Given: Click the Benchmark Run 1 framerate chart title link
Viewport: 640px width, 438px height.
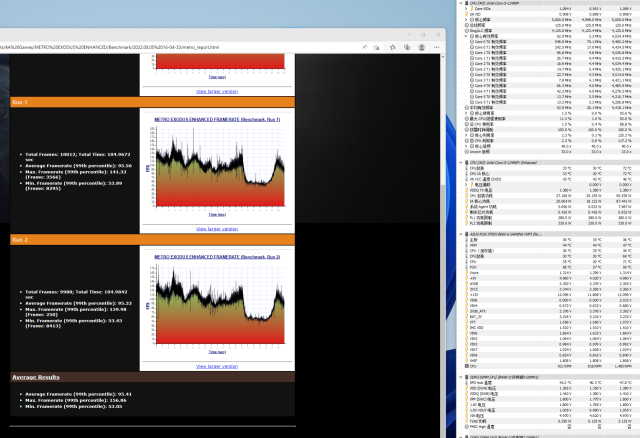Looking at the screenshot, I should 217,120.
